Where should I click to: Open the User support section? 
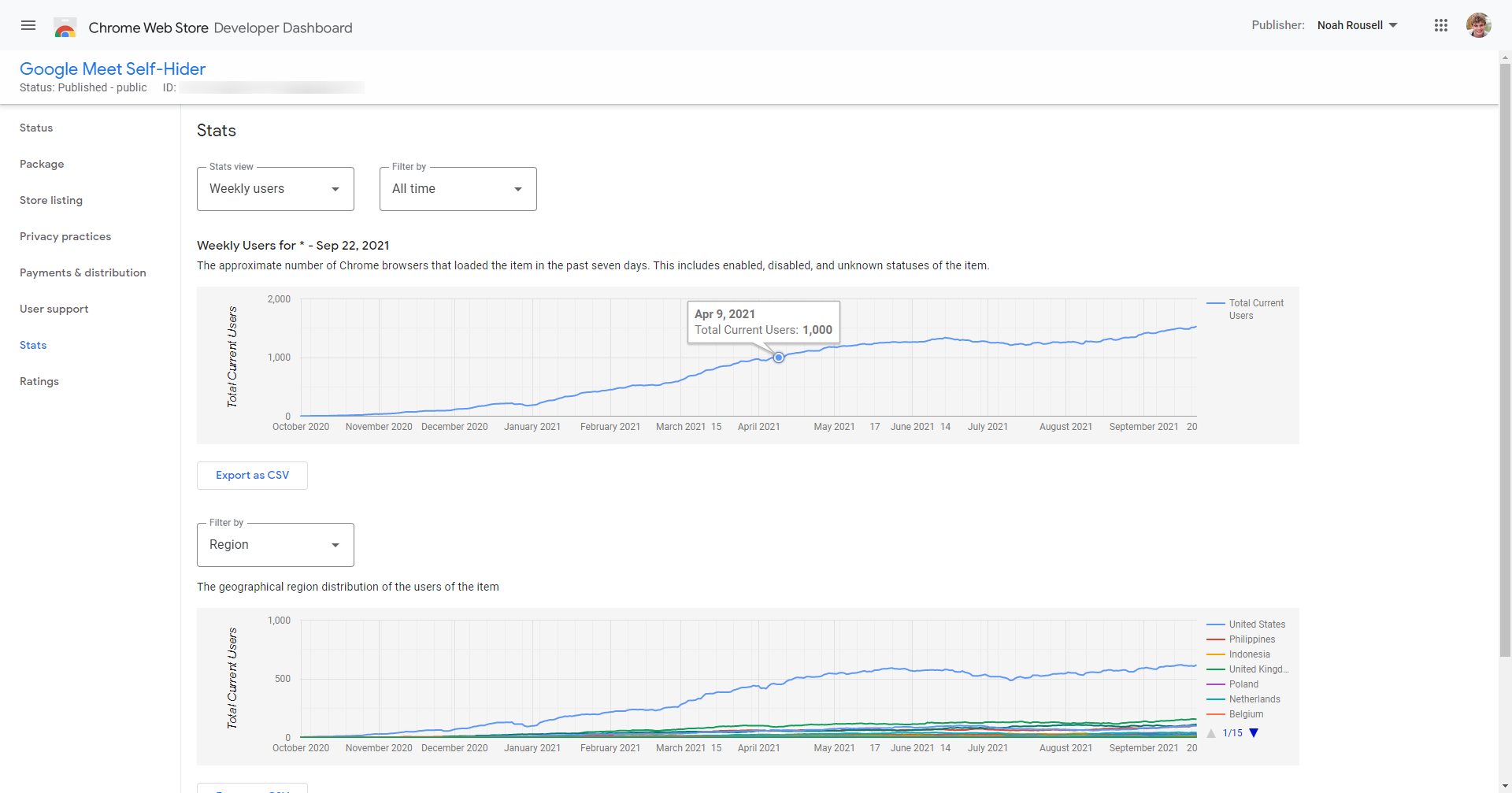coord(54,309)
